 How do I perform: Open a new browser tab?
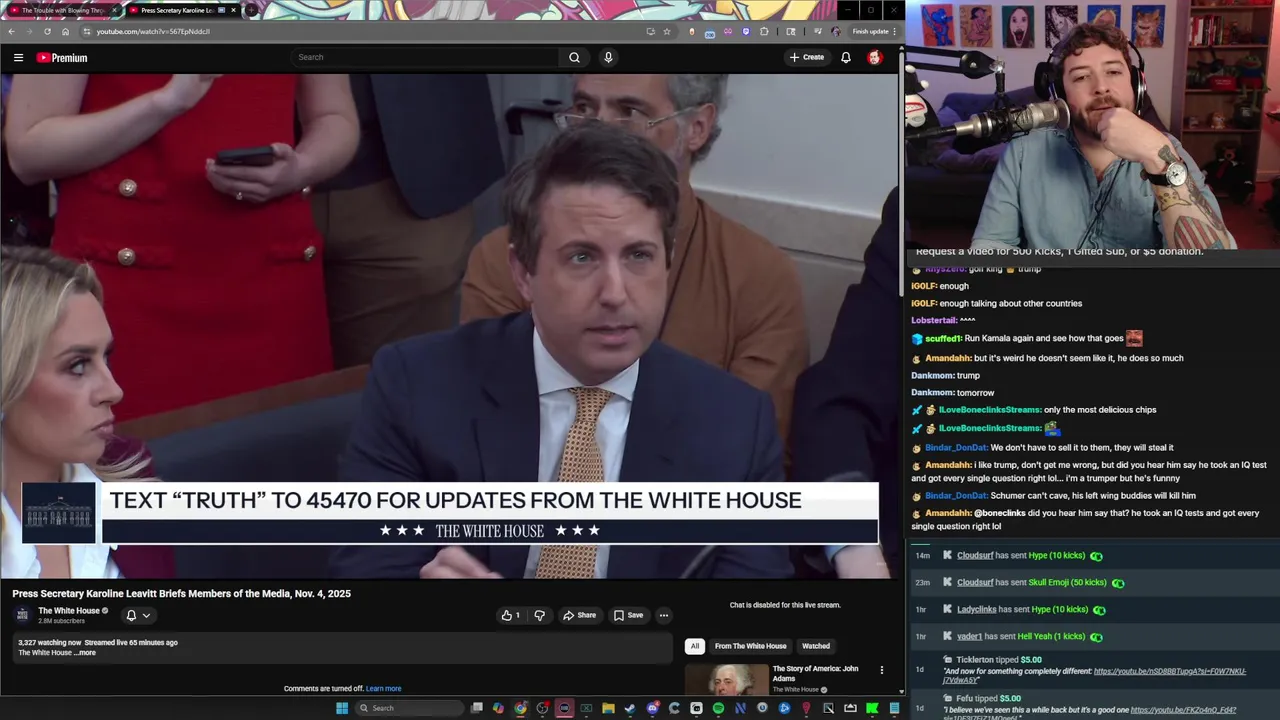pos(251,10)
